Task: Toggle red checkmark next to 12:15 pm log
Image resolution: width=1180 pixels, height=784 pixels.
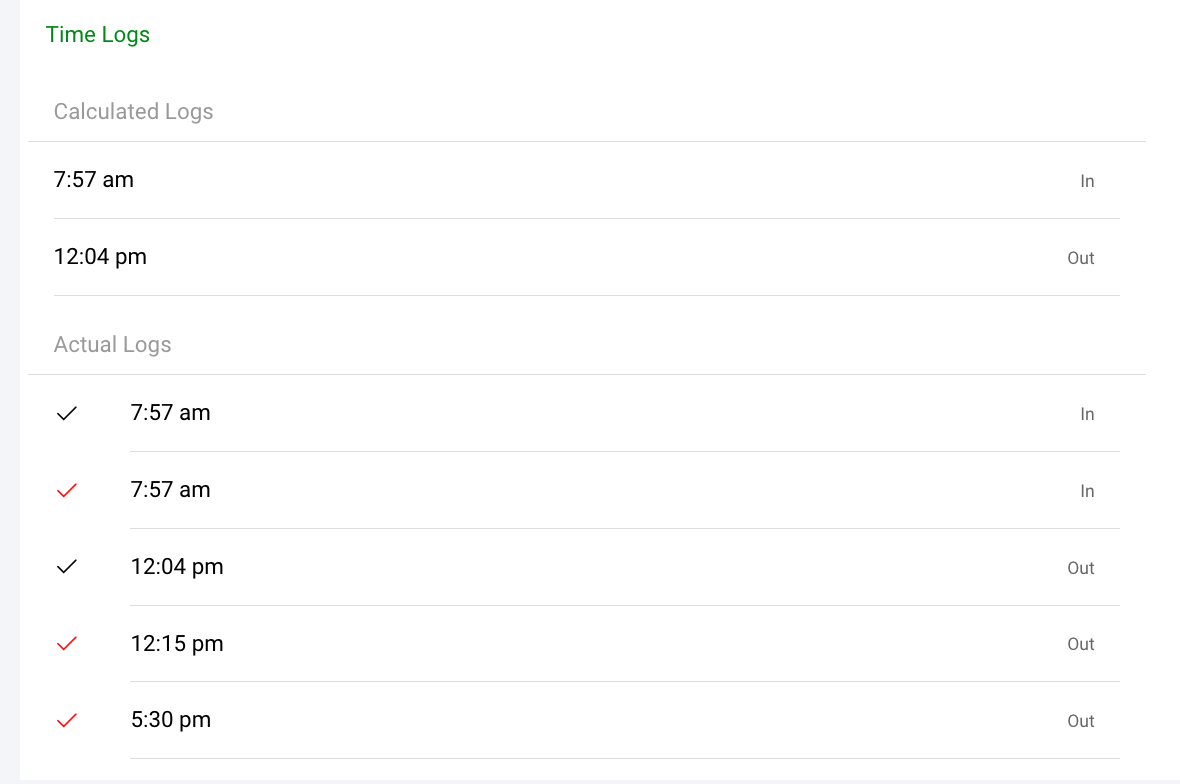Action: click(67, 644)
